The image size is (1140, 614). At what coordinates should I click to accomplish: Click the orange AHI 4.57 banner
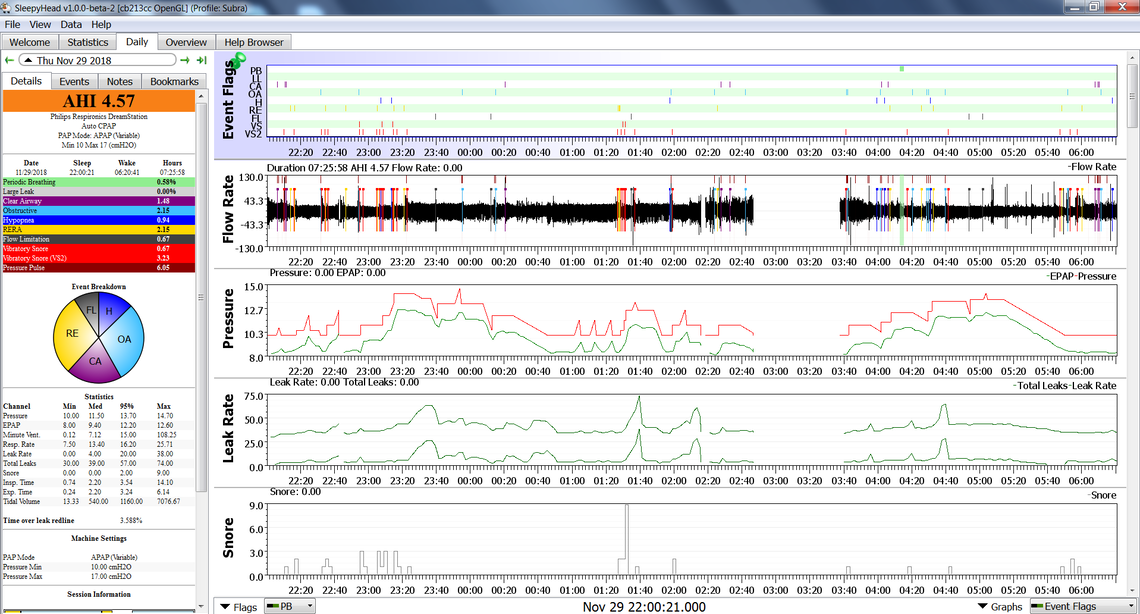(x=99, y=101)
